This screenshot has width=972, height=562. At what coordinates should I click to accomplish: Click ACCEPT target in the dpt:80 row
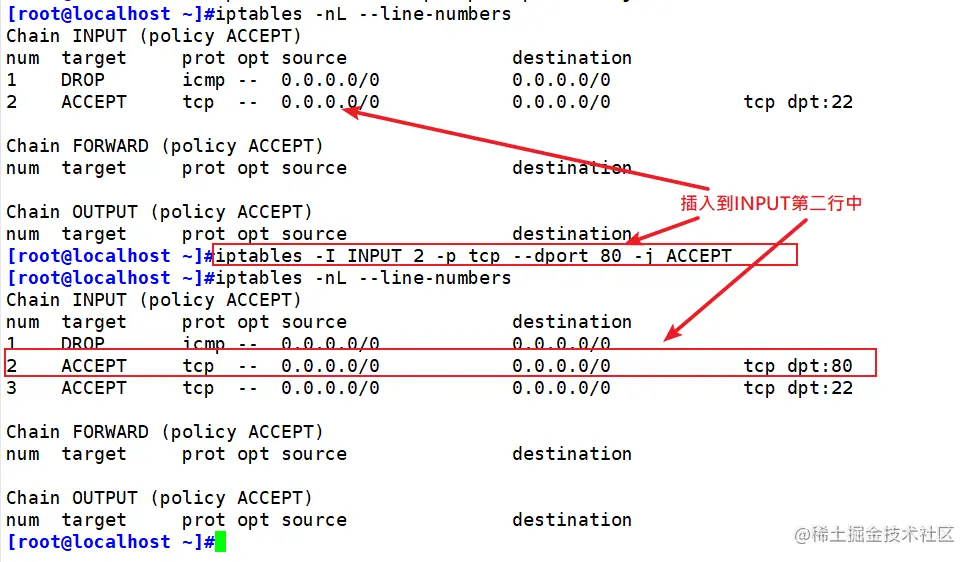(94, 366)
